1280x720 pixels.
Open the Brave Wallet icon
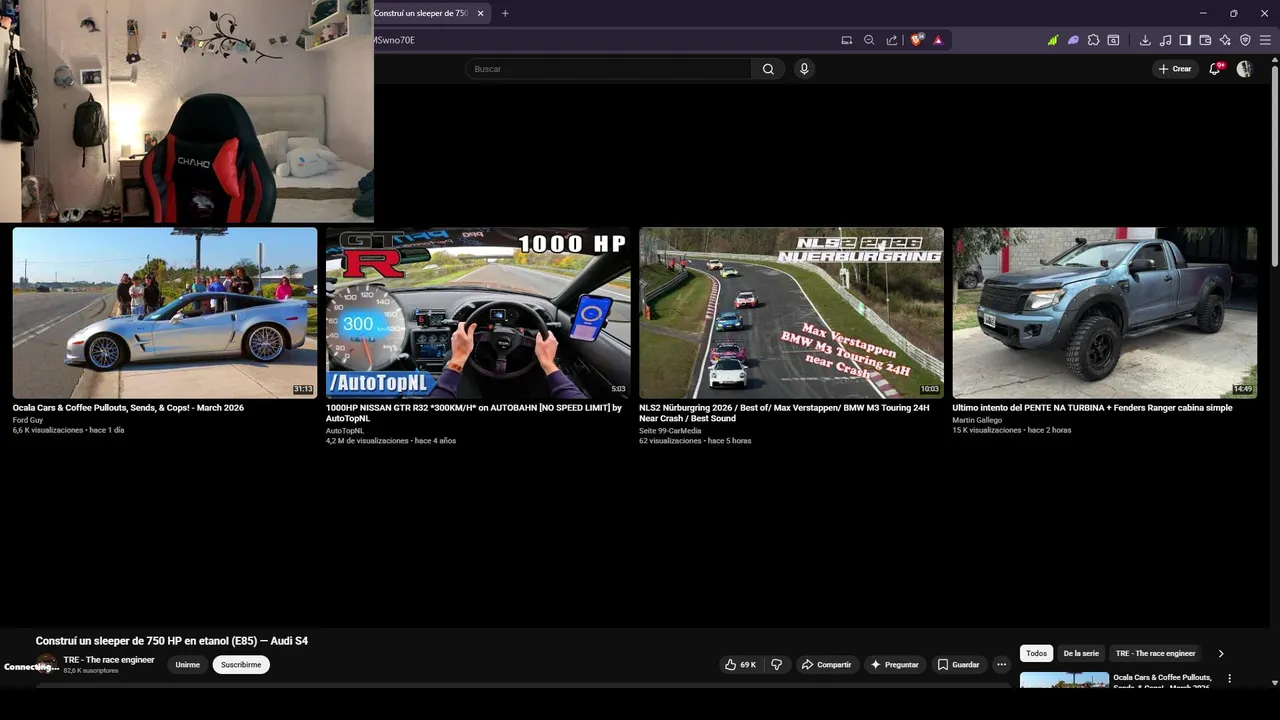1205,40
